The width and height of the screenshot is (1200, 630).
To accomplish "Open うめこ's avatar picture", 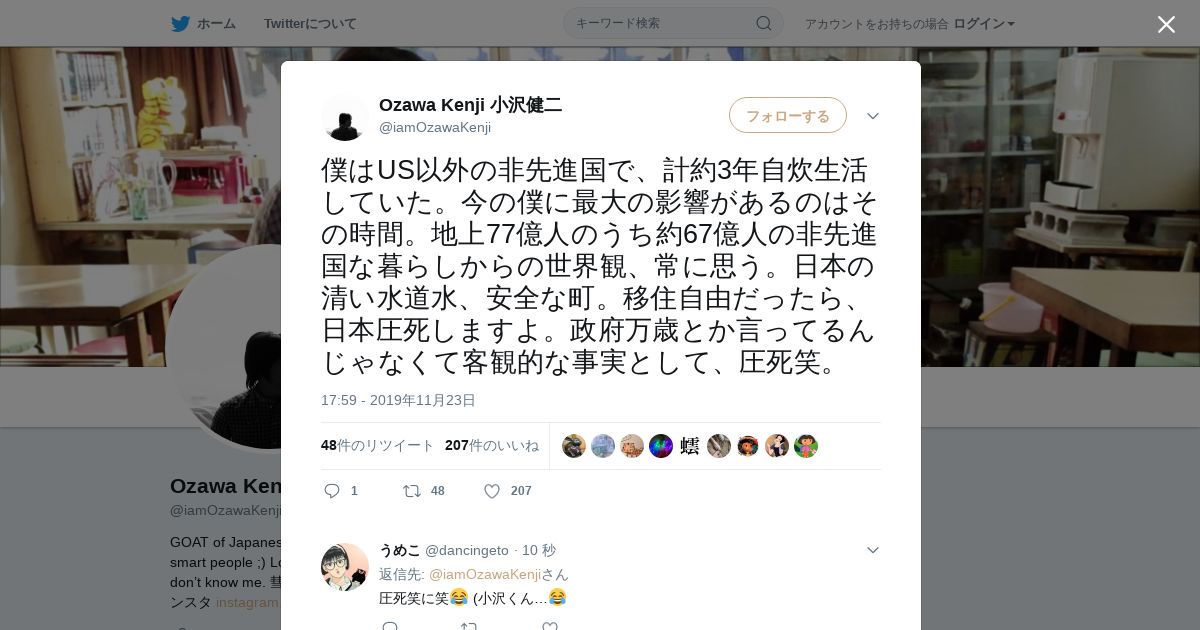I will click(x=345, y=567).
